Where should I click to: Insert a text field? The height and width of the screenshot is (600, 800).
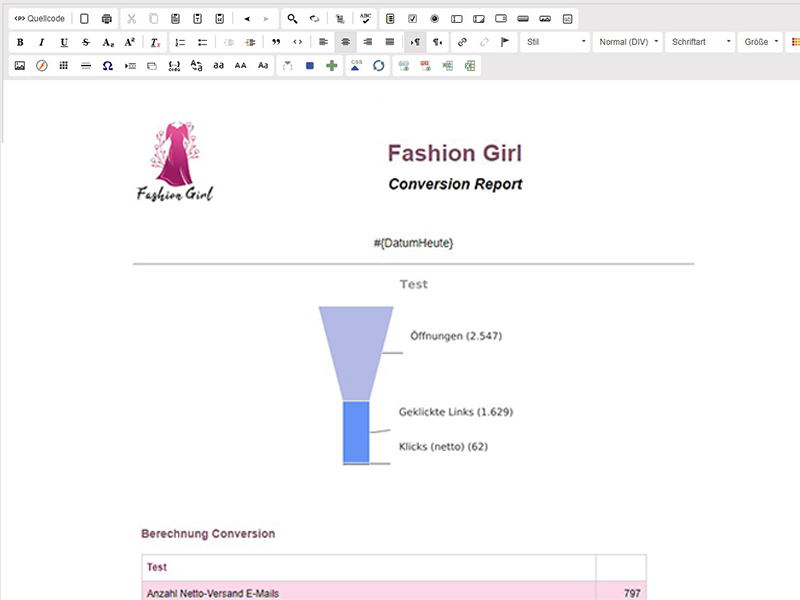(457, 19)
